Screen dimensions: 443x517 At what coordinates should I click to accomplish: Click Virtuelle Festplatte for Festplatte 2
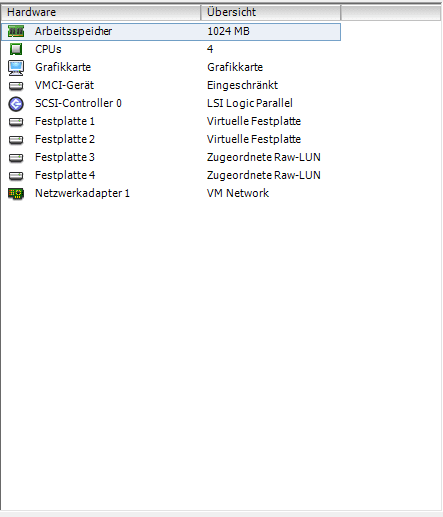click(254, 139)
